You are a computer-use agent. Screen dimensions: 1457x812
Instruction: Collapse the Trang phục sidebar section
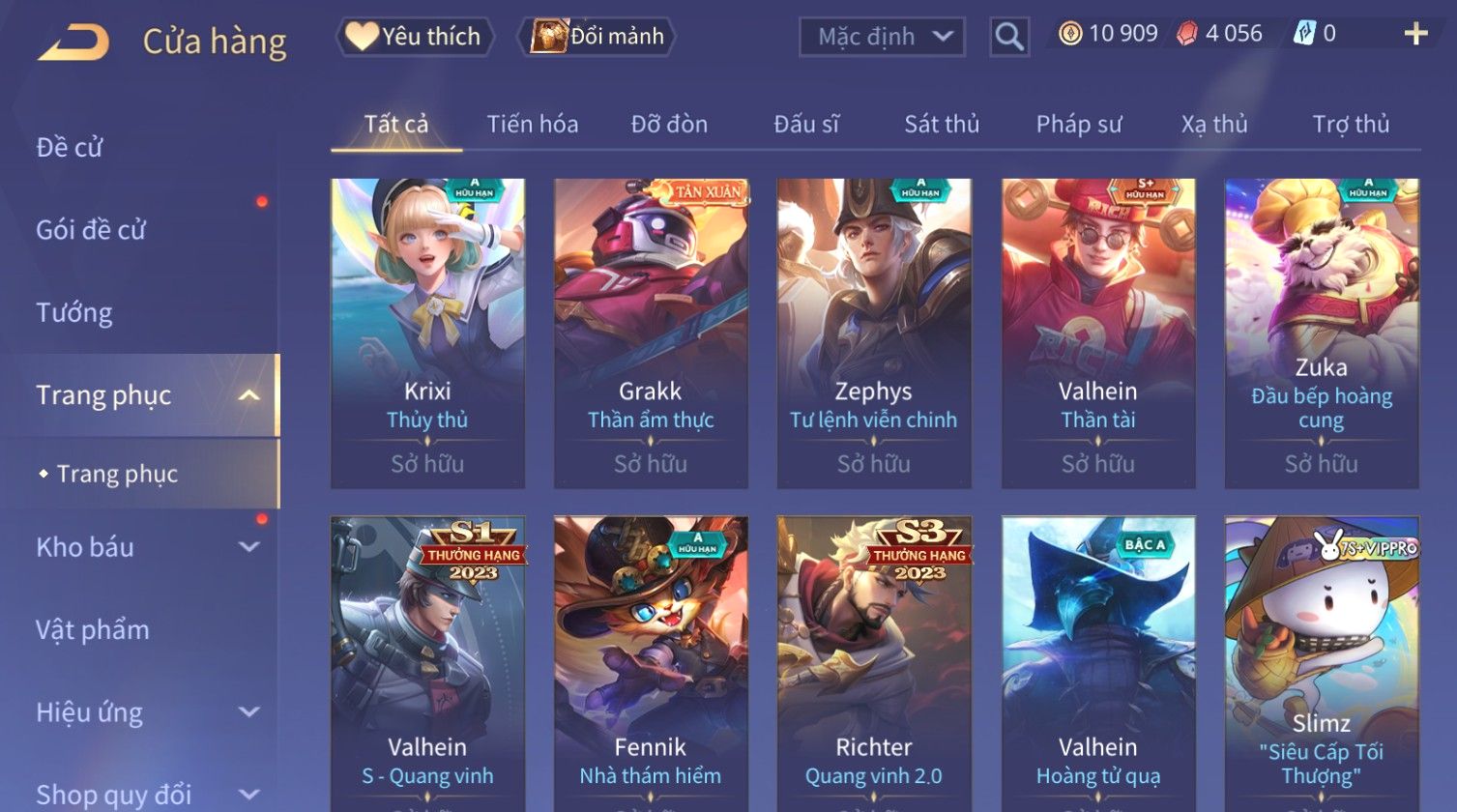248,395
